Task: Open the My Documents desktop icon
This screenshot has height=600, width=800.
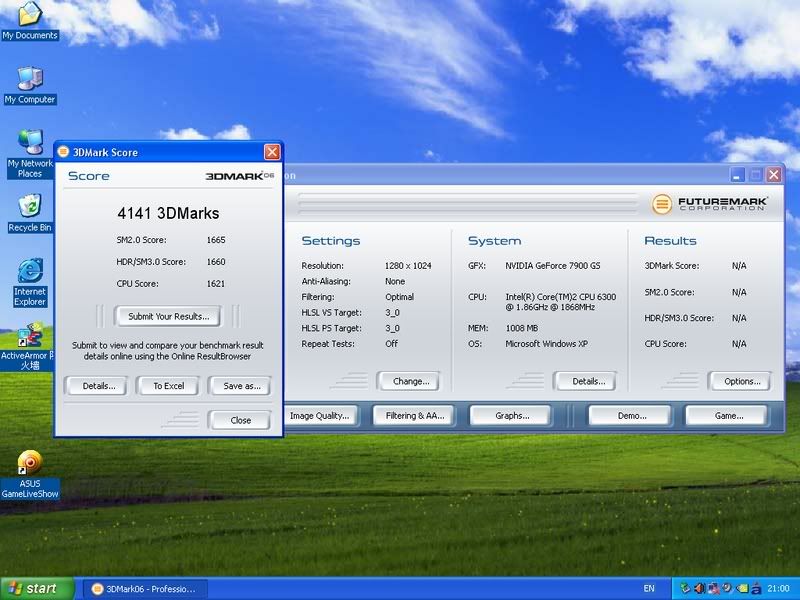Action: [30, 15]
